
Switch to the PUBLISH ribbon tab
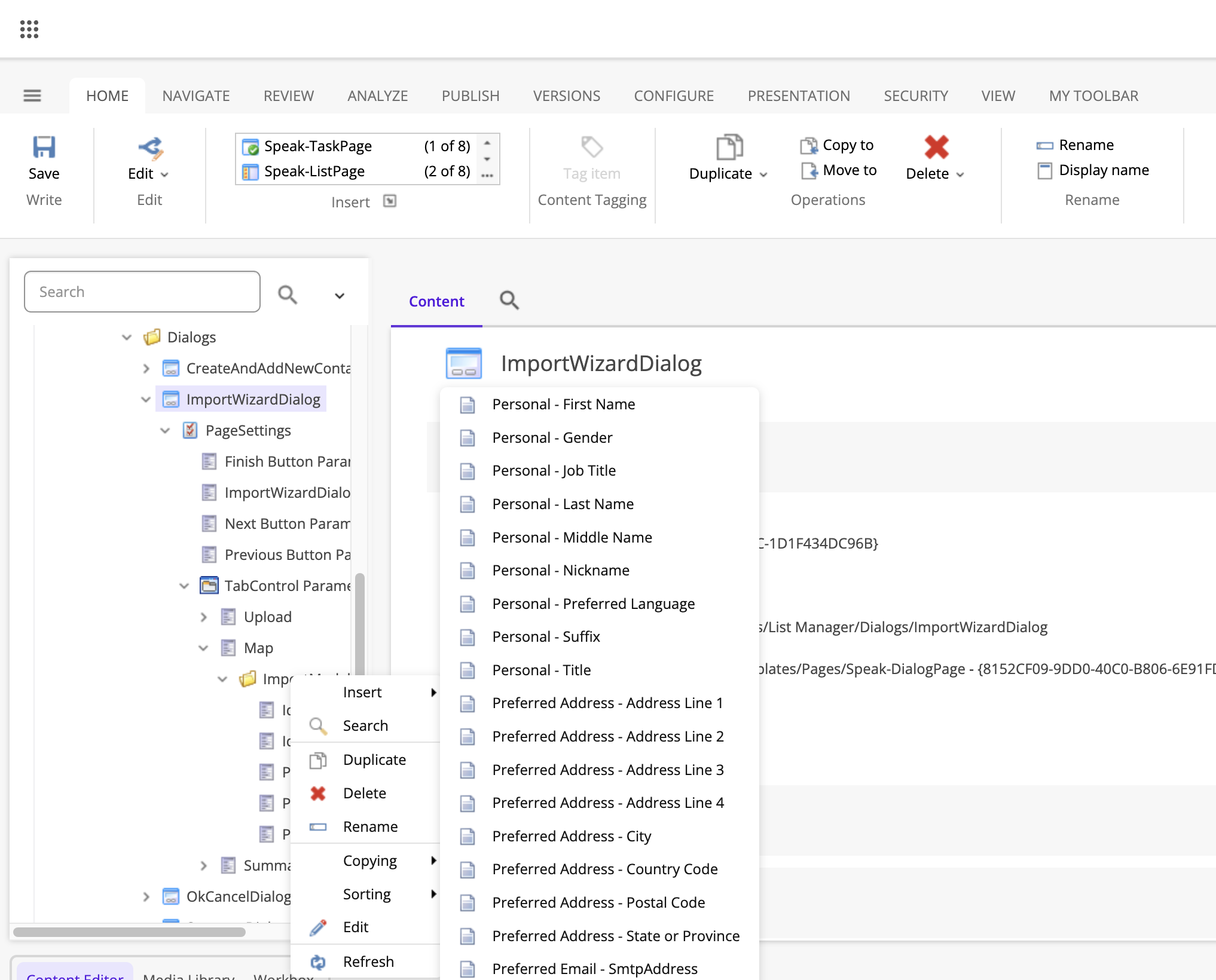(470, 96)
